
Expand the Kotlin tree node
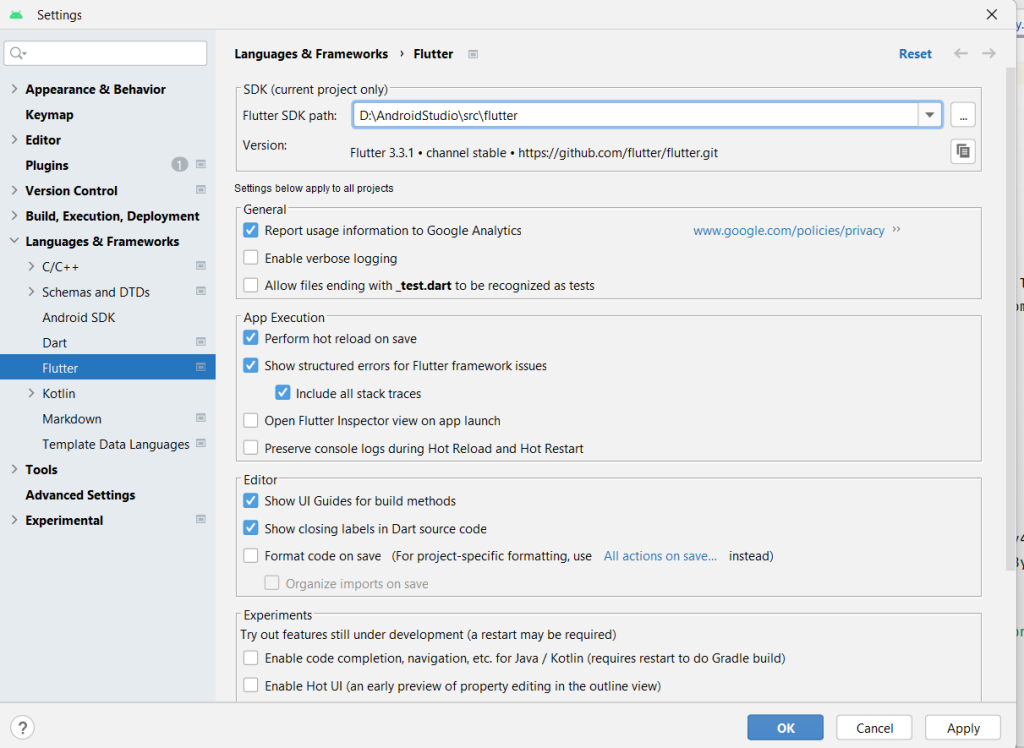31,394
